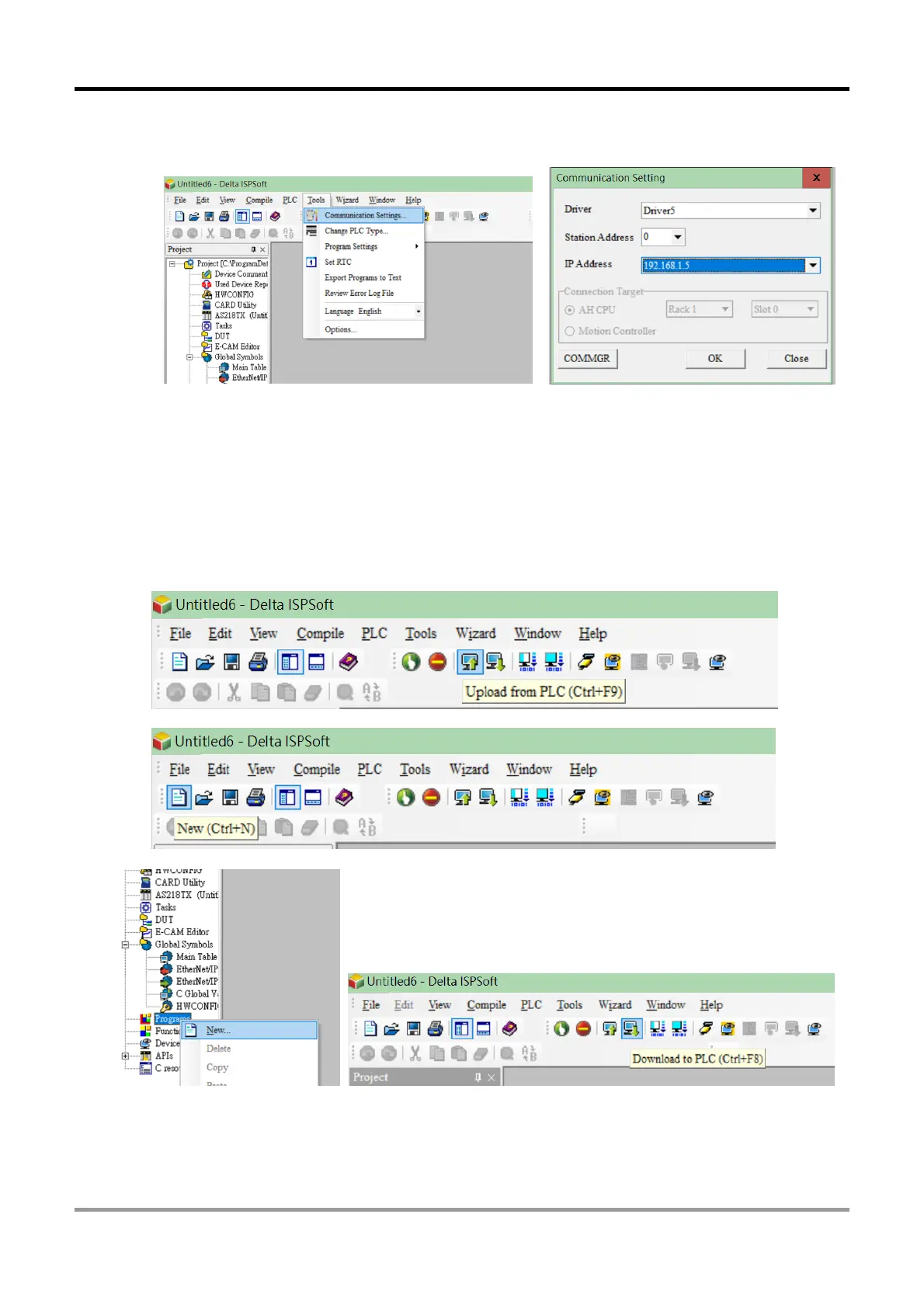Screen dimensions: 924x1308
Task: Click red Stop icon in New-tooltip window
Action: [432, 798]
